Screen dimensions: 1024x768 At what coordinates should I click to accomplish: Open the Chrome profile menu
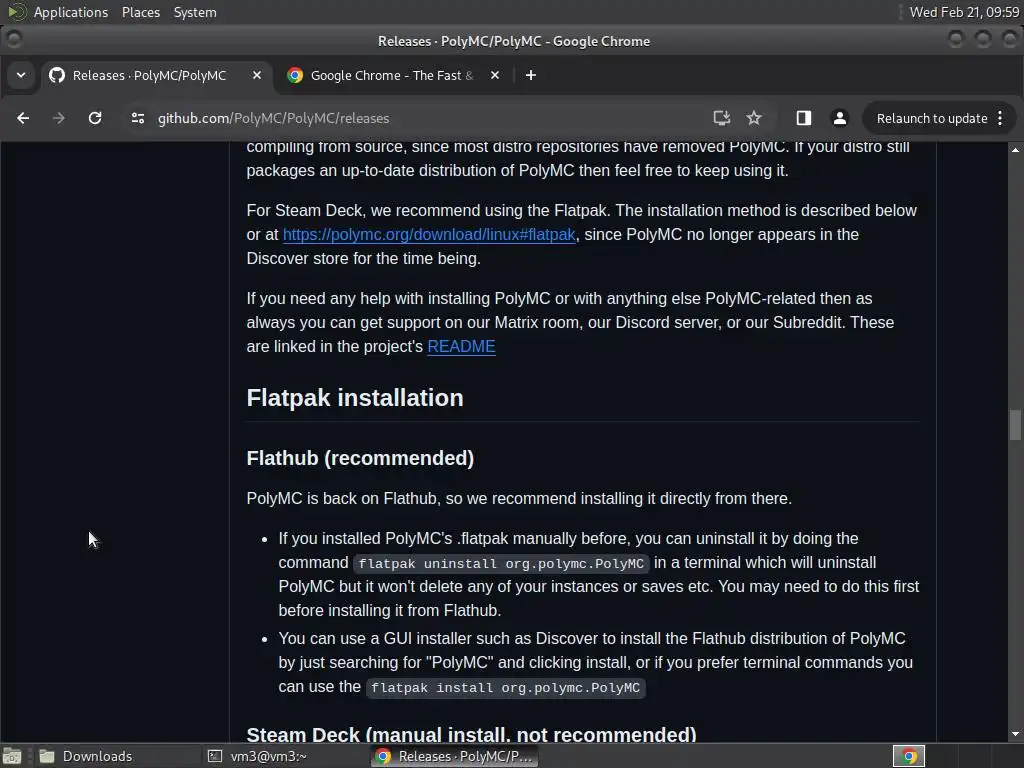[x=840, y=118]
